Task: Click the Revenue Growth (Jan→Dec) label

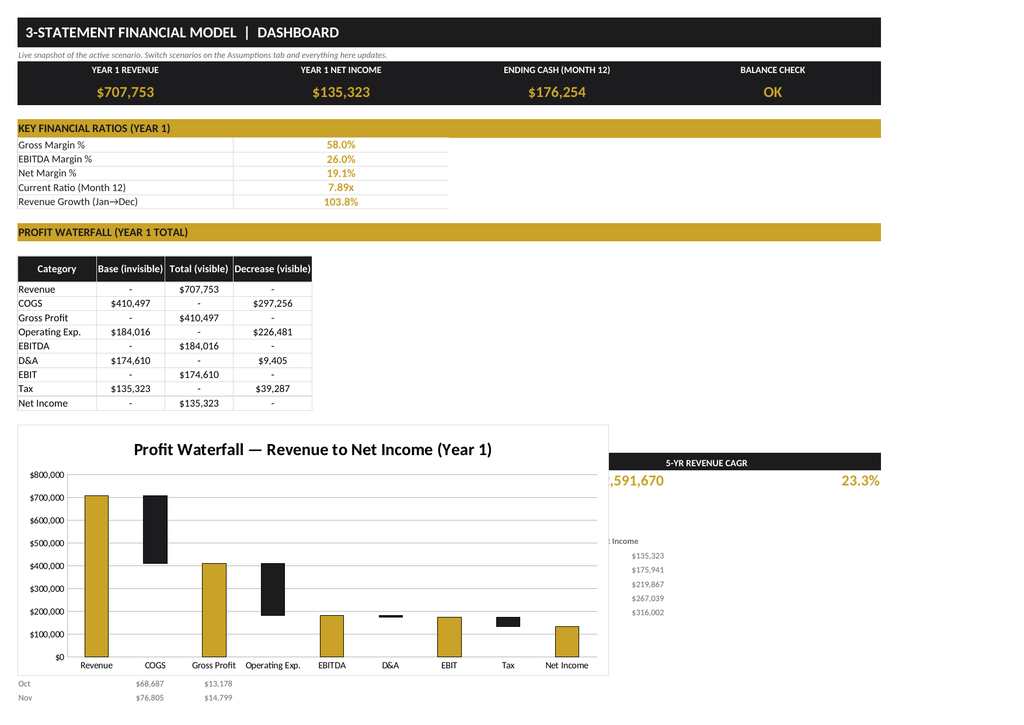Action: tap(78, 202)
